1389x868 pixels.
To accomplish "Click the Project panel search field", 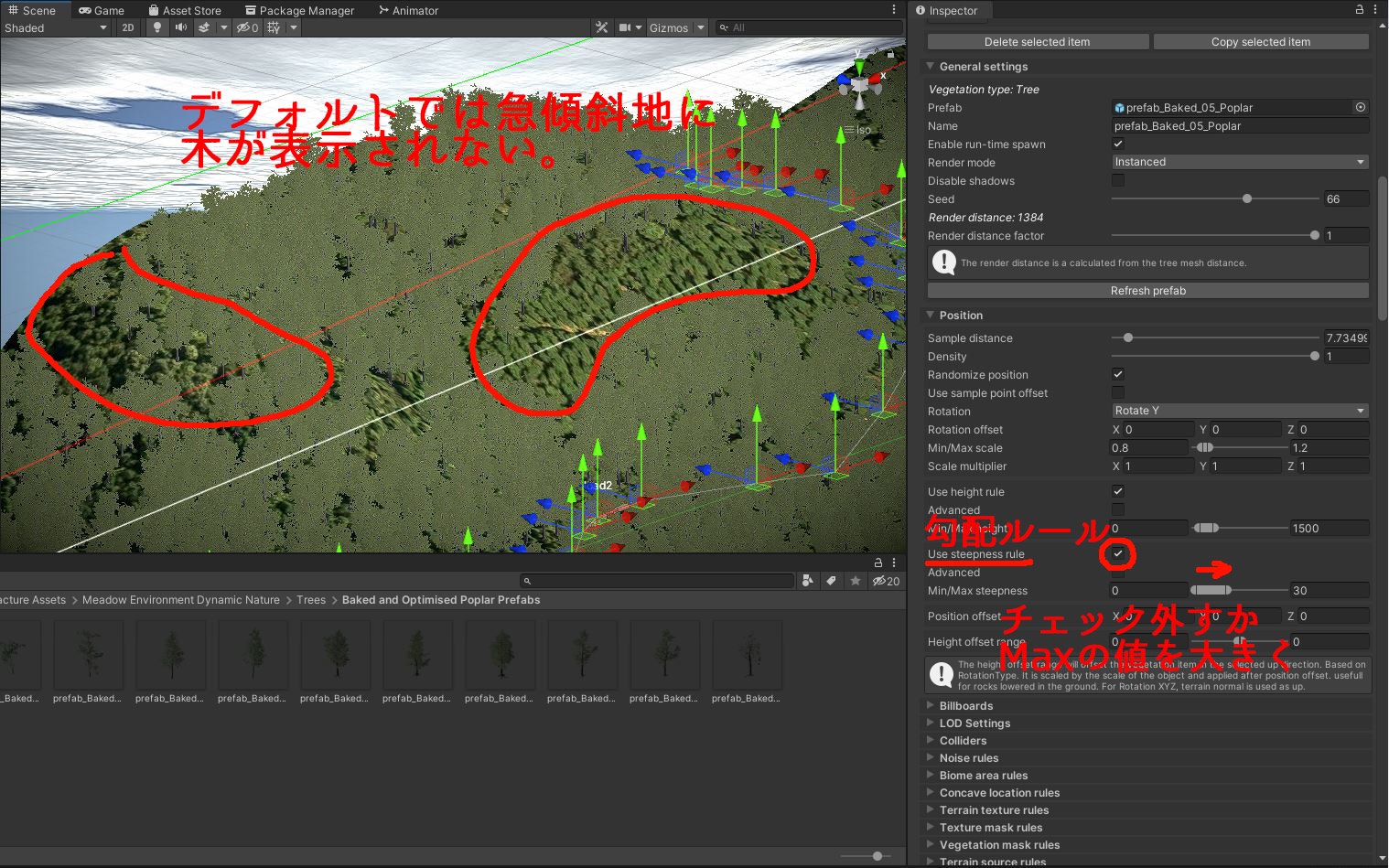I will point(657,581).
